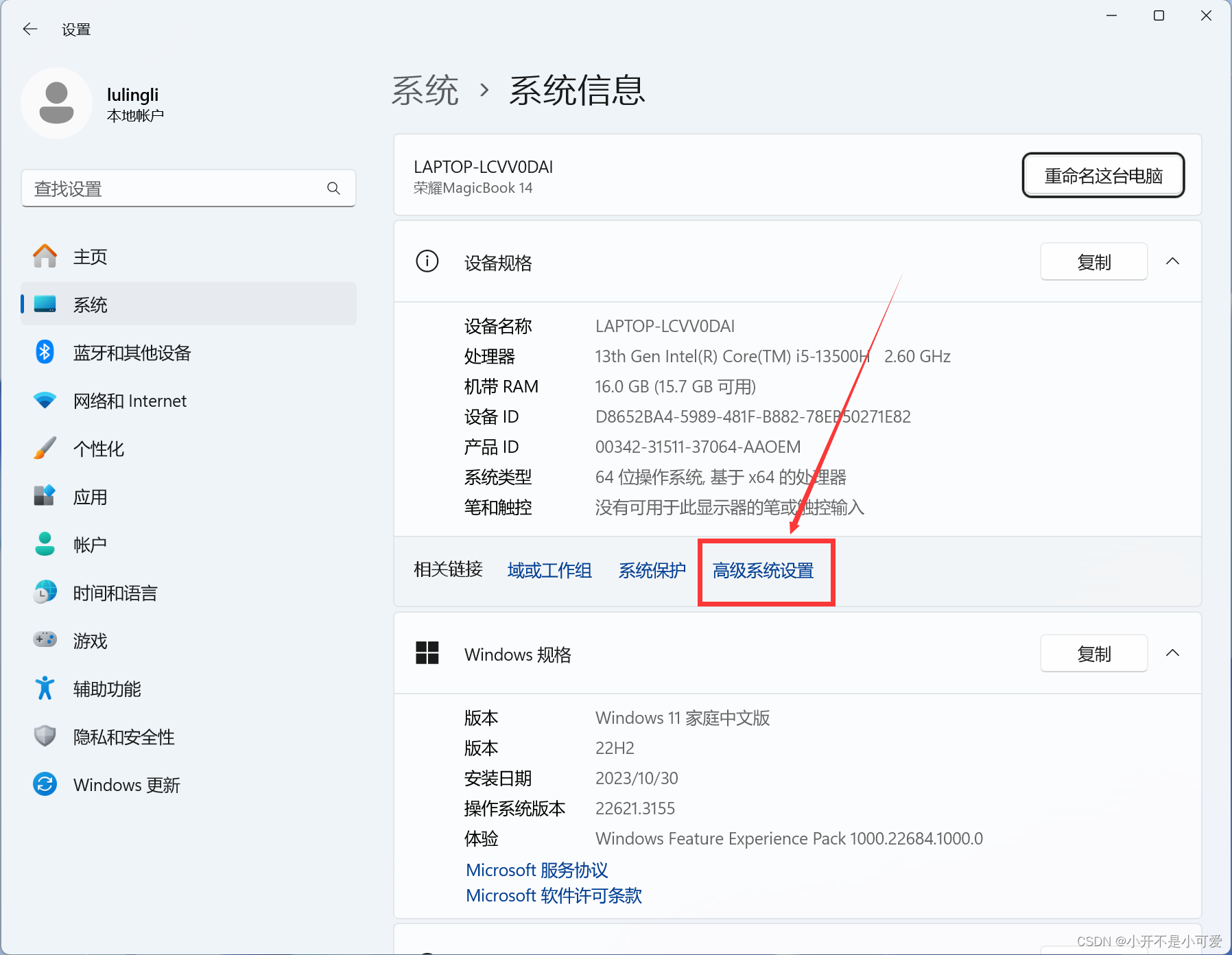Click Windows 11 家庭中文版 text
Viewport: 1232px width, 955px height.
683,718
